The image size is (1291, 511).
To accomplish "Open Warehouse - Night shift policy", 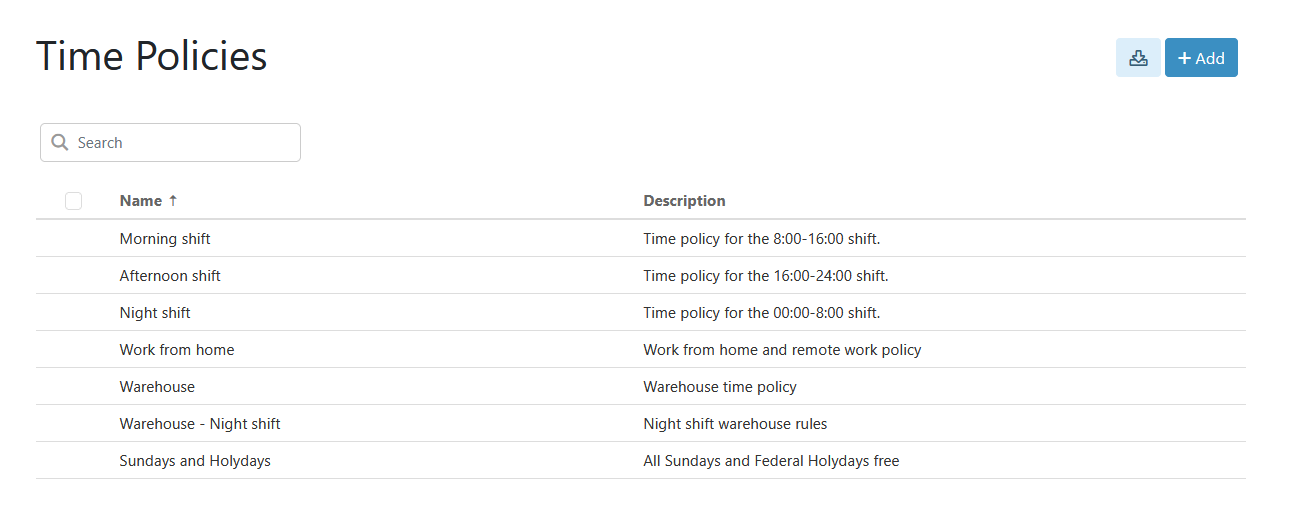I will pyautogui.click(x=200, y=423).
